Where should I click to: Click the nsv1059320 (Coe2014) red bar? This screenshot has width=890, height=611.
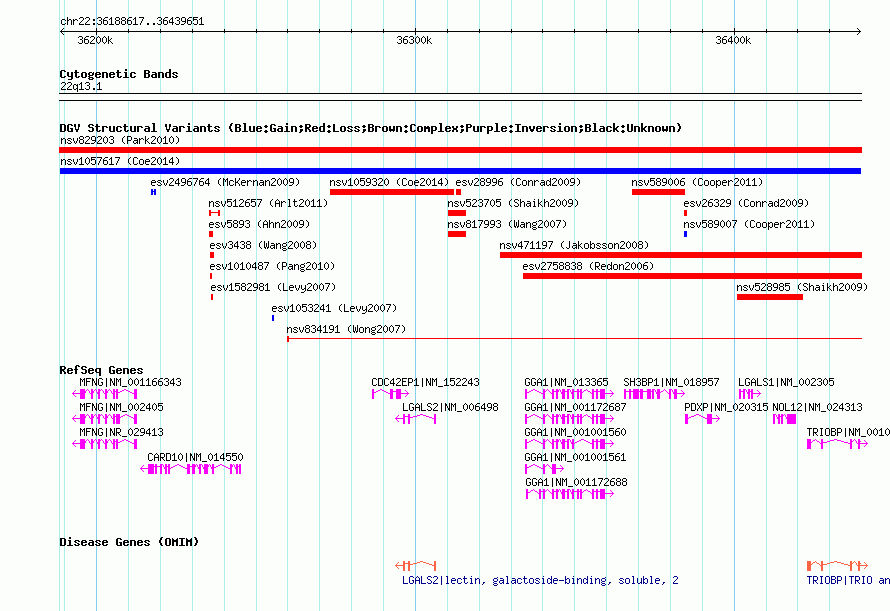[392, 192]
